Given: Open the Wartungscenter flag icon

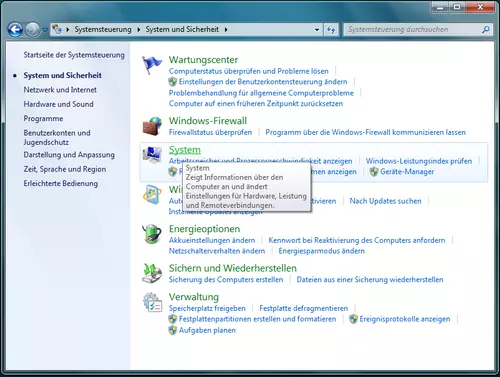Looking at the screenshot, I should tap(152, 65).
